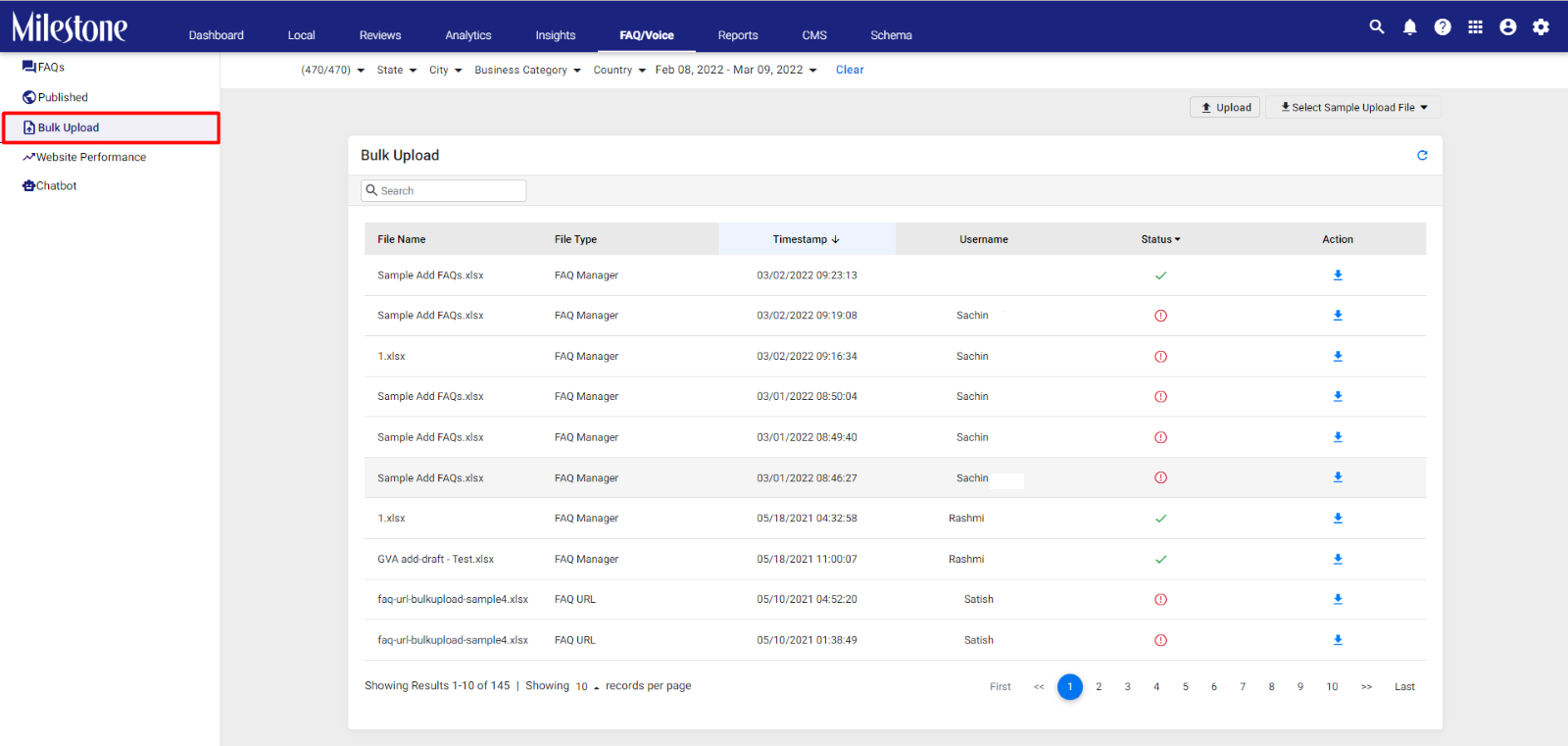Download the 05/10/2021 04:52:20 upload file
Viewport: 1568px width, 746px height.
(1338, 599)
